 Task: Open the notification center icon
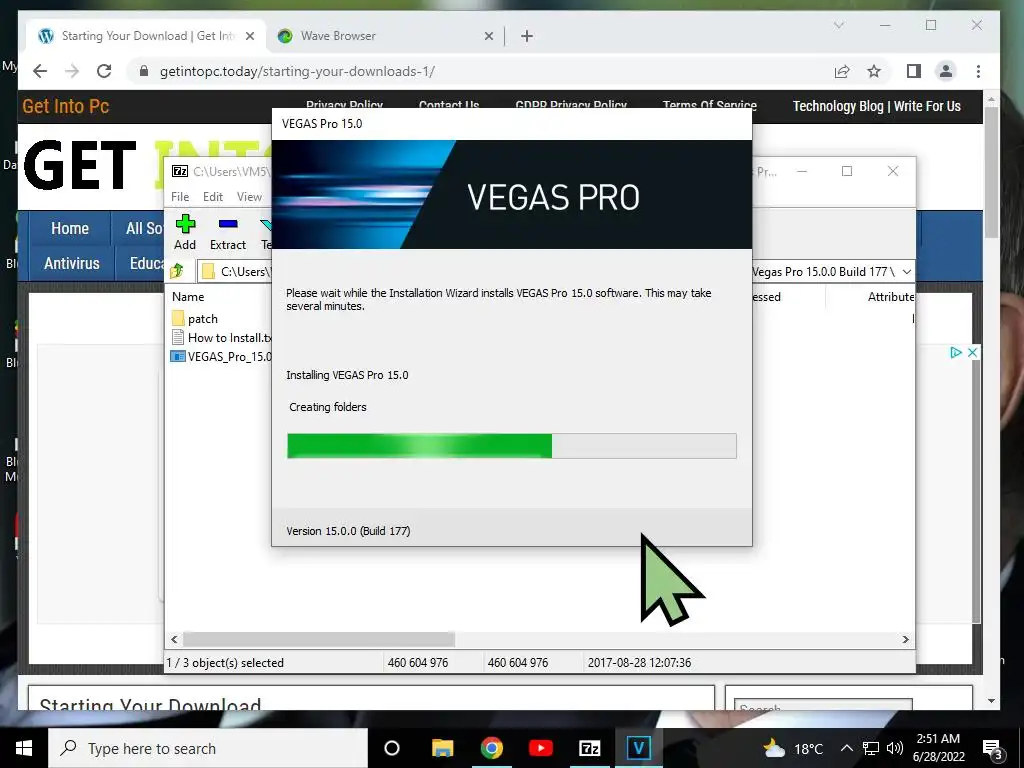(x=993, y=749)
